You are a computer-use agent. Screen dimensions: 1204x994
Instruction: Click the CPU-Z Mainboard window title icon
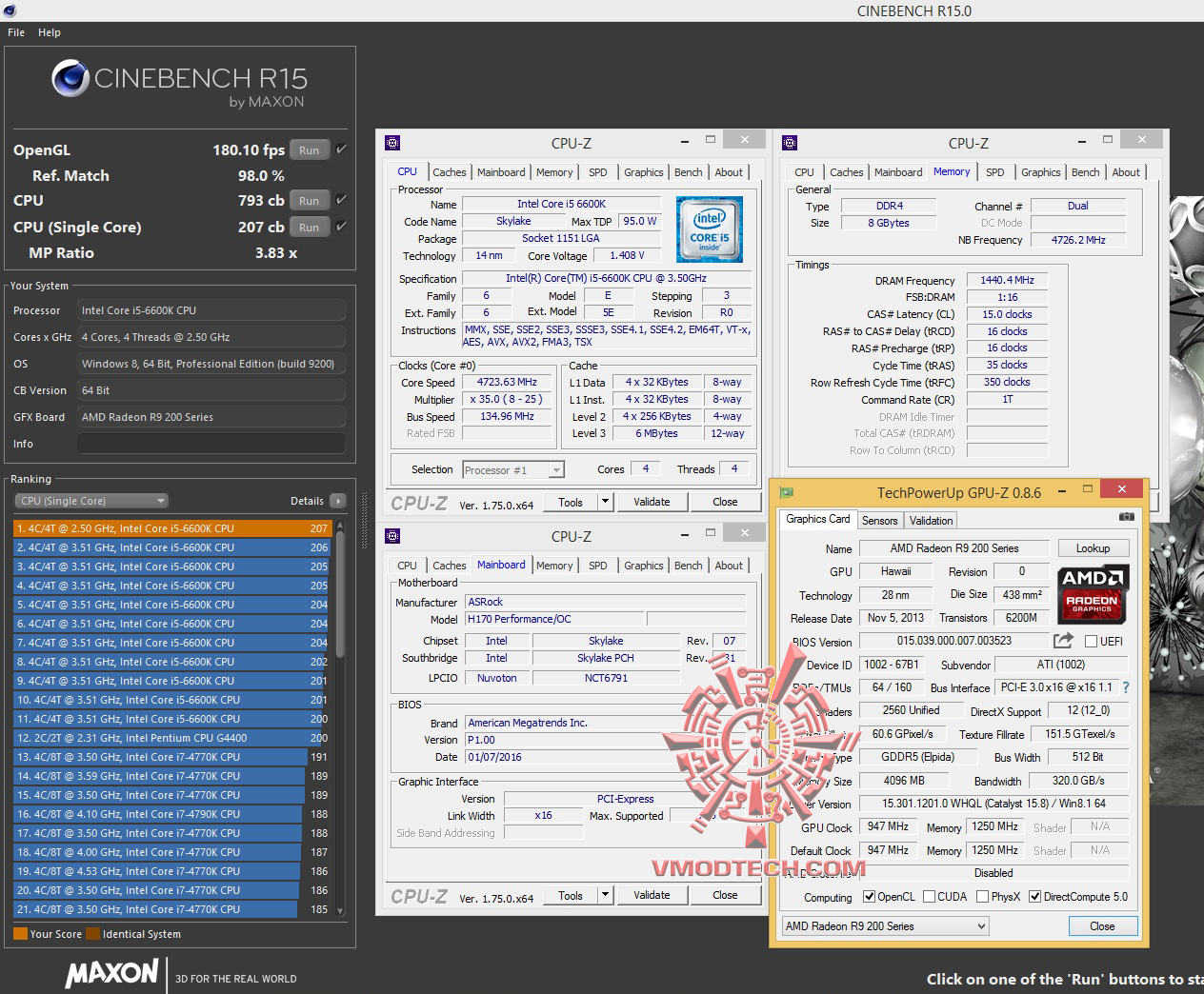click(392, 536)
